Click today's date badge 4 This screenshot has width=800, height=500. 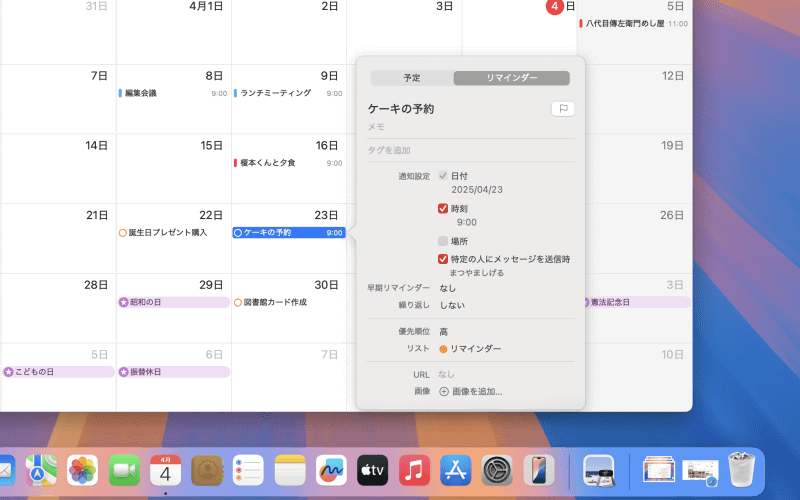[x=555, y=7]
